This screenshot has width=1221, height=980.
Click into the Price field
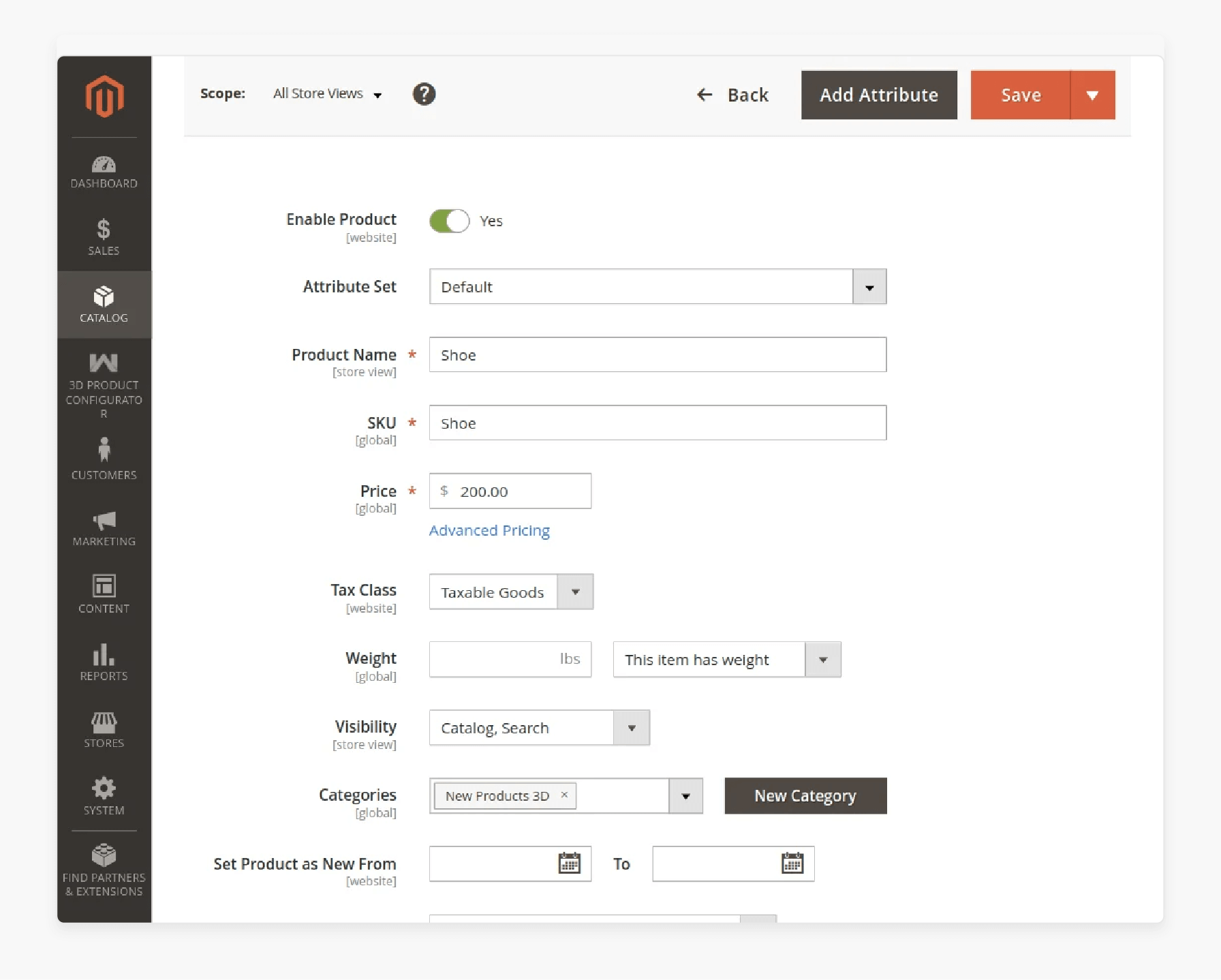[x=510, y=491]
